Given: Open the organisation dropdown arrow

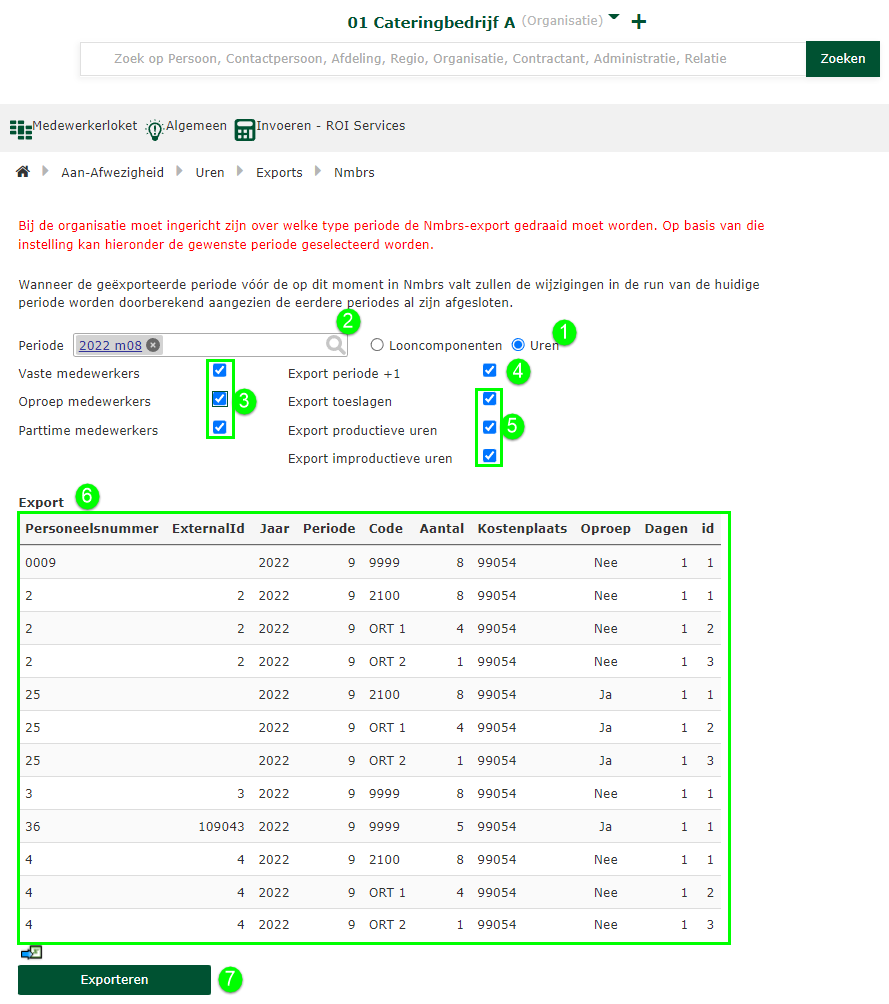Looking at the screenshot, I should click(614, 17).
